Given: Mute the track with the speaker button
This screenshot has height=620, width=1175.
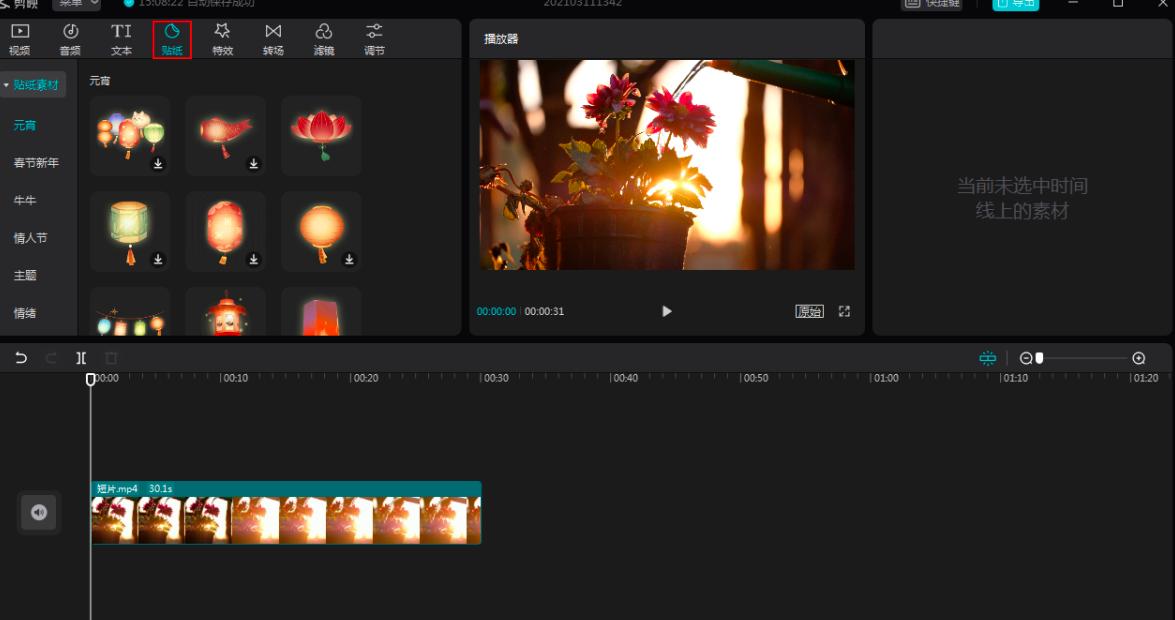Looking at the screenshot, I should pyautogui.click(x=39, y=513).
